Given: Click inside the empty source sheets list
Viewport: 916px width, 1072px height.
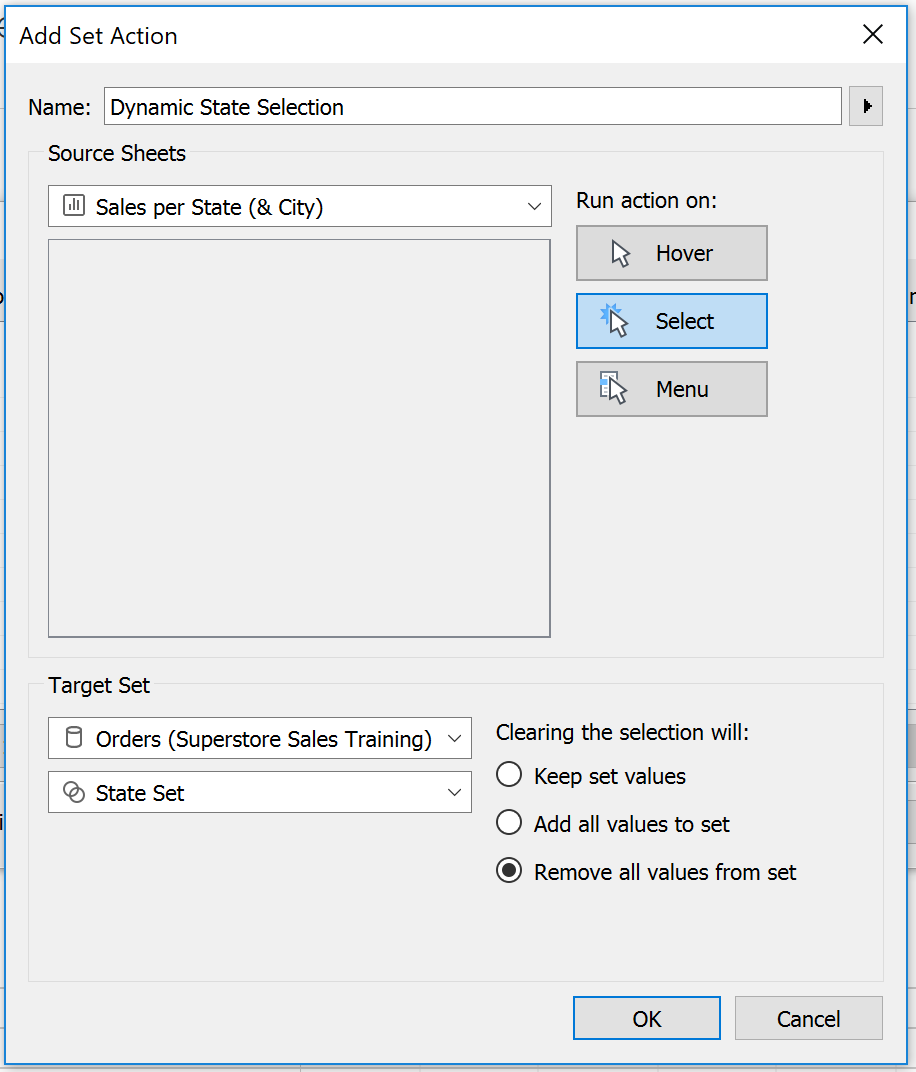Looking at the screenshot, I should click(299, 438).
